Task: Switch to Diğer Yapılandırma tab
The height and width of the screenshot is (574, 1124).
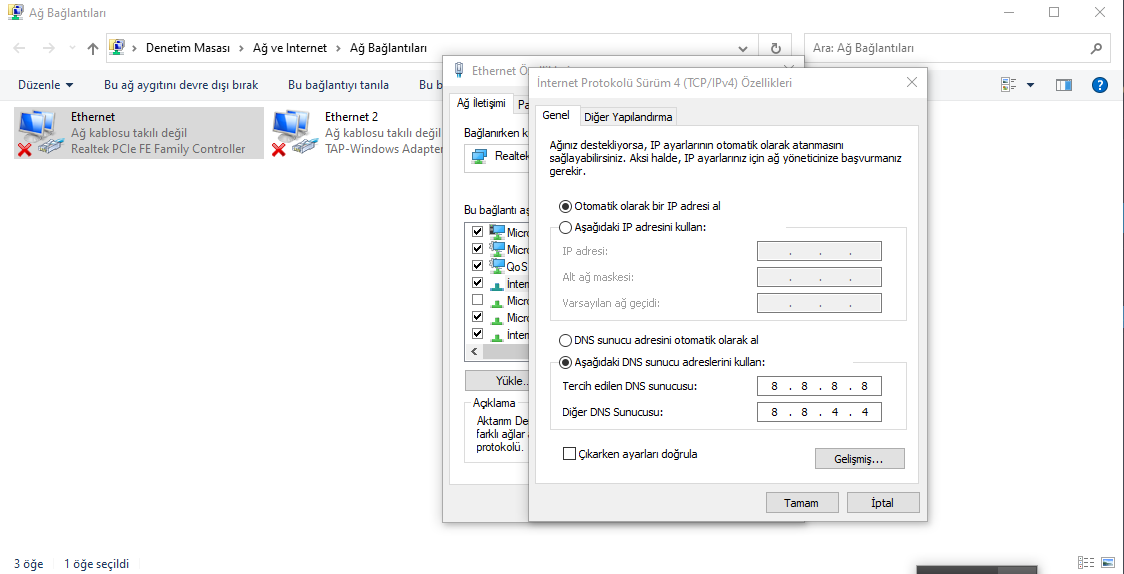Action: point(628,117)
